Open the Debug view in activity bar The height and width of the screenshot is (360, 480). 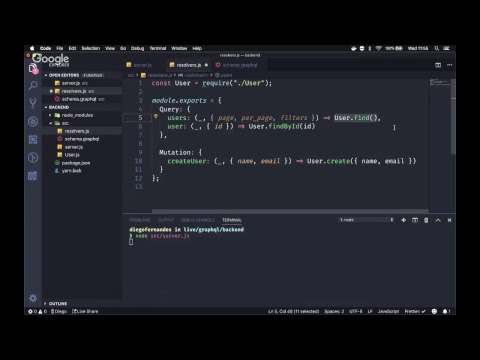pos(33,122)
